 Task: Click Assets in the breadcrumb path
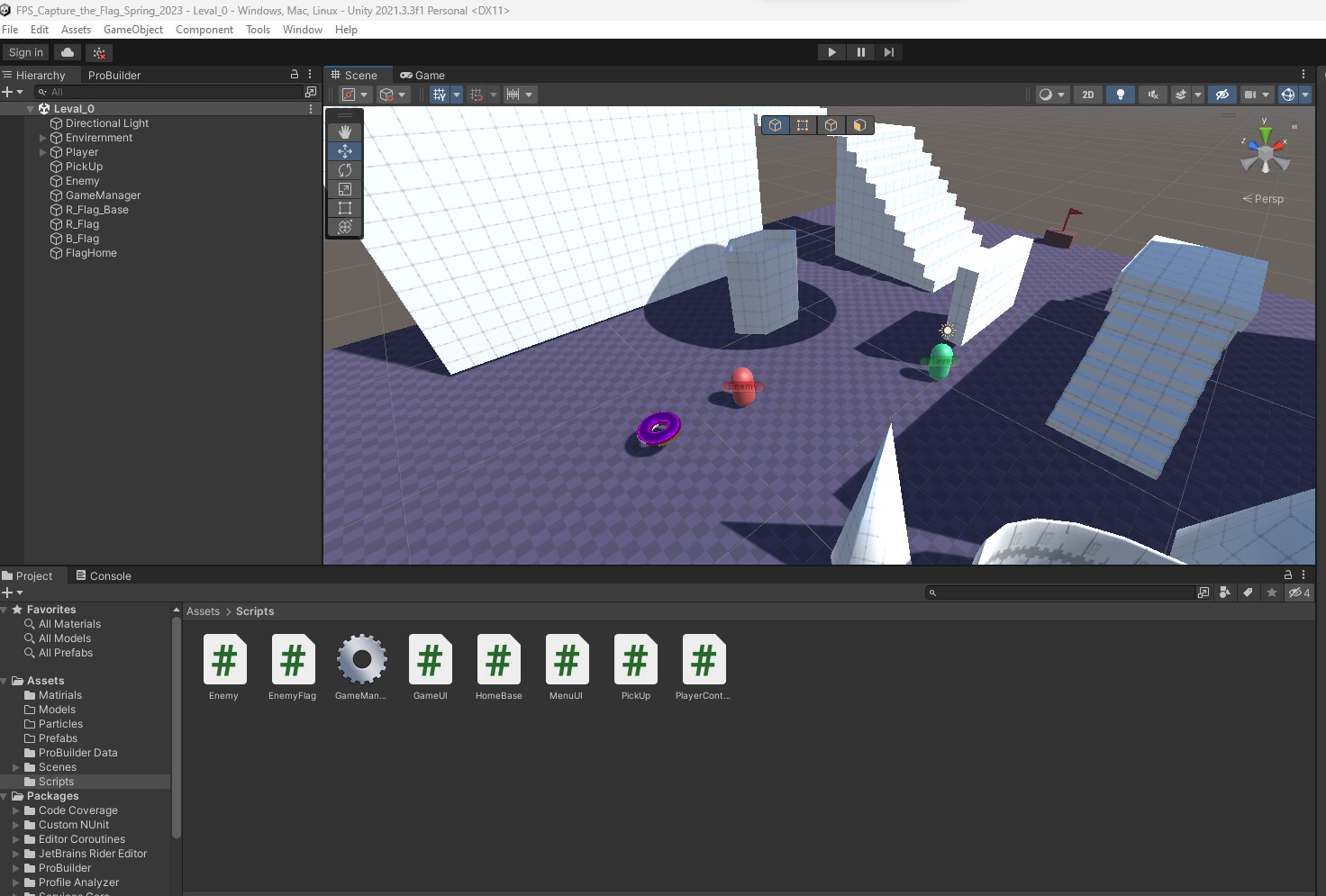203,611
